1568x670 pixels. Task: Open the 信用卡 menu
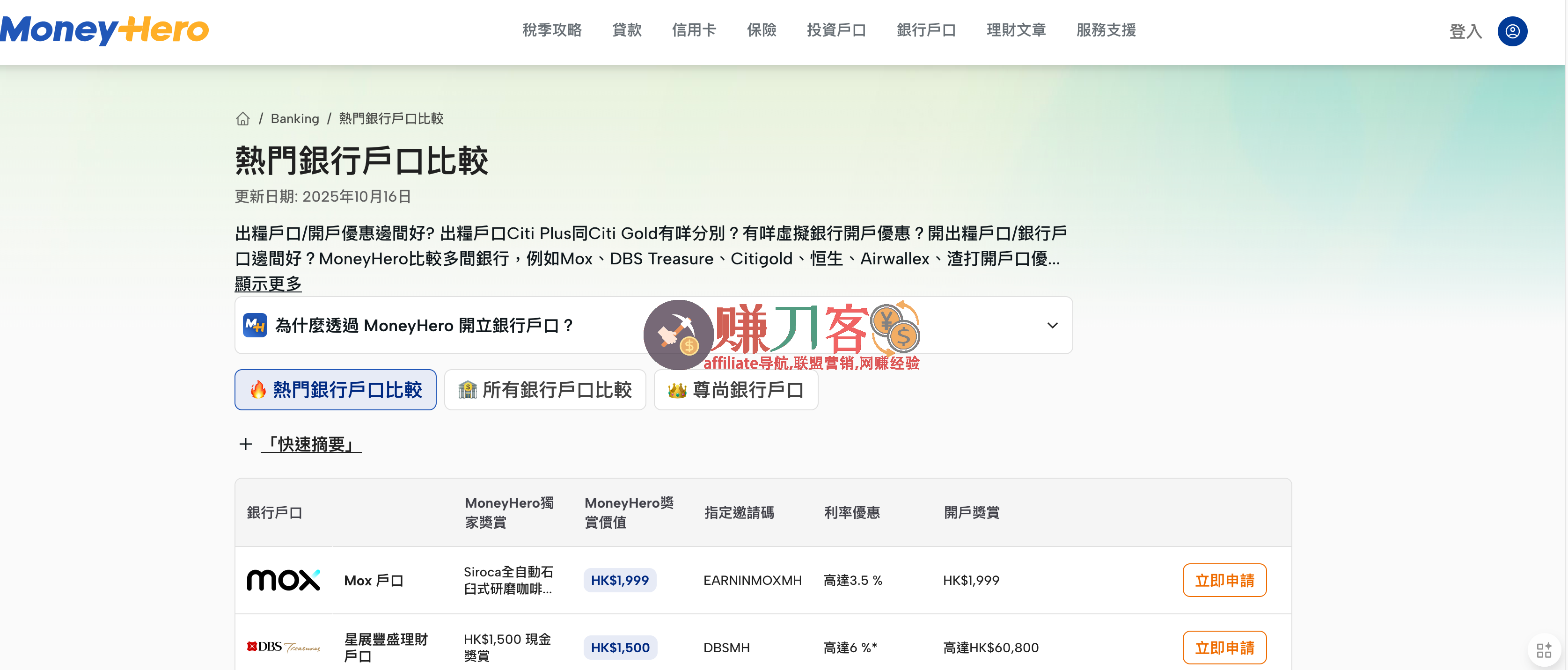click(x=694, y=30)
